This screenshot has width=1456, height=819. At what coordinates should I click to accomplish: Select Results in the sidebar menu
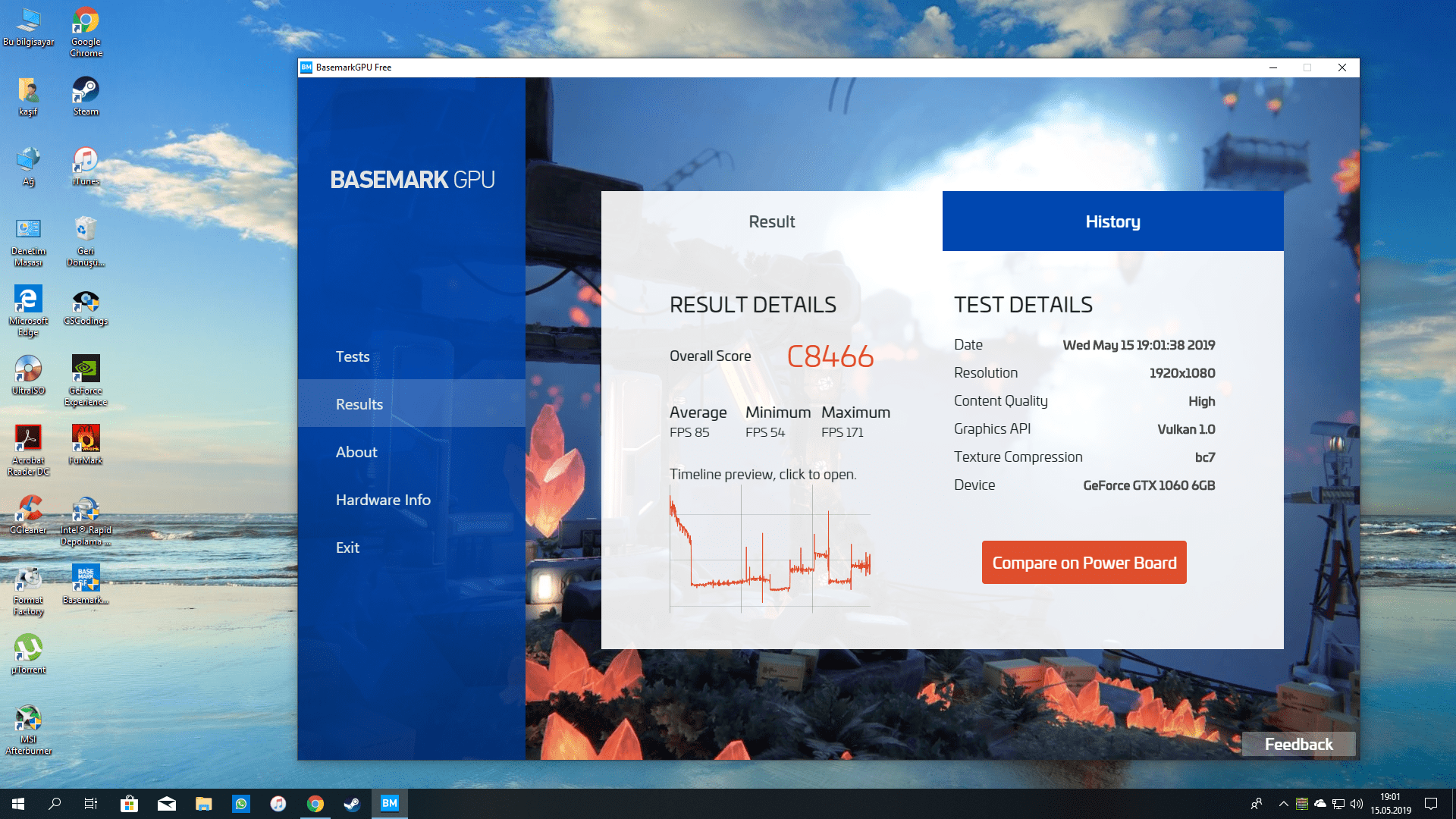click(x=359, y=404)
